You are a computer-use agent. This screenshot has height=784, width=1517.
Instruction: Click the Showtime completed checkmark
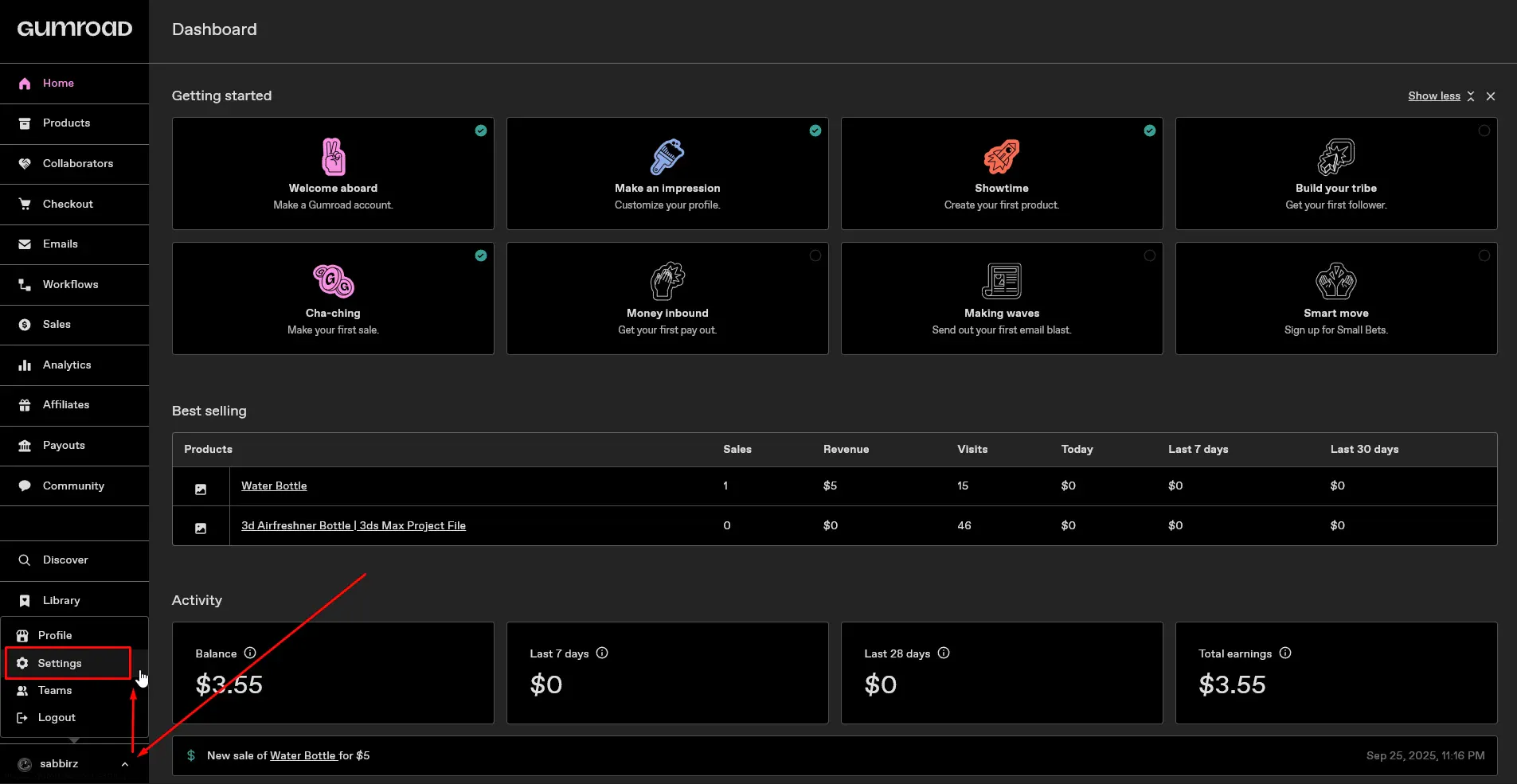pyautogui.click(x=1150, y=131)
